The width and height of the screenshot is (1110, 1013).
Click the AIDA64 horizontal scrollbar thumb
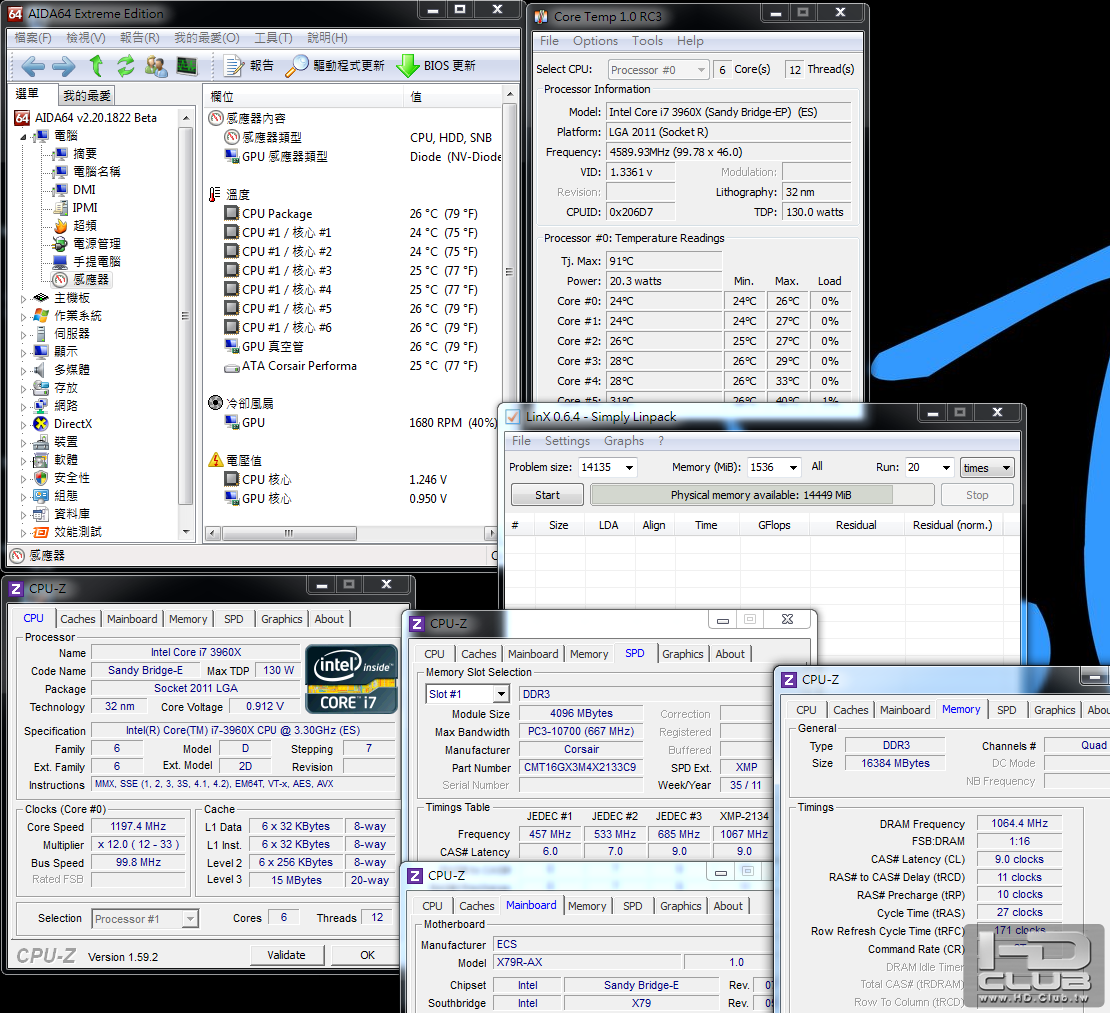(289, 533)
